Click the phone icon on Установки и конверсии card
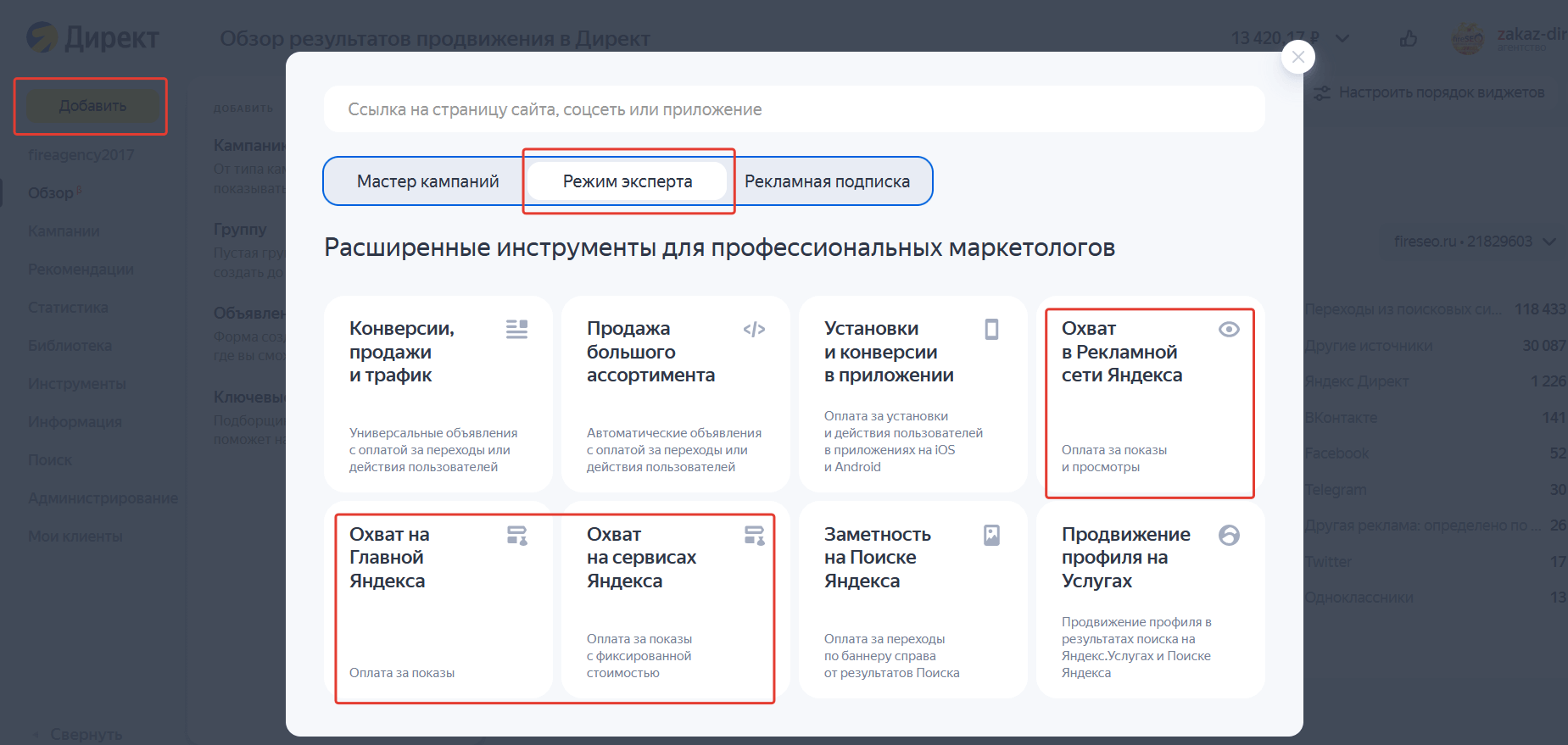1568x745 pixels. 991,329
